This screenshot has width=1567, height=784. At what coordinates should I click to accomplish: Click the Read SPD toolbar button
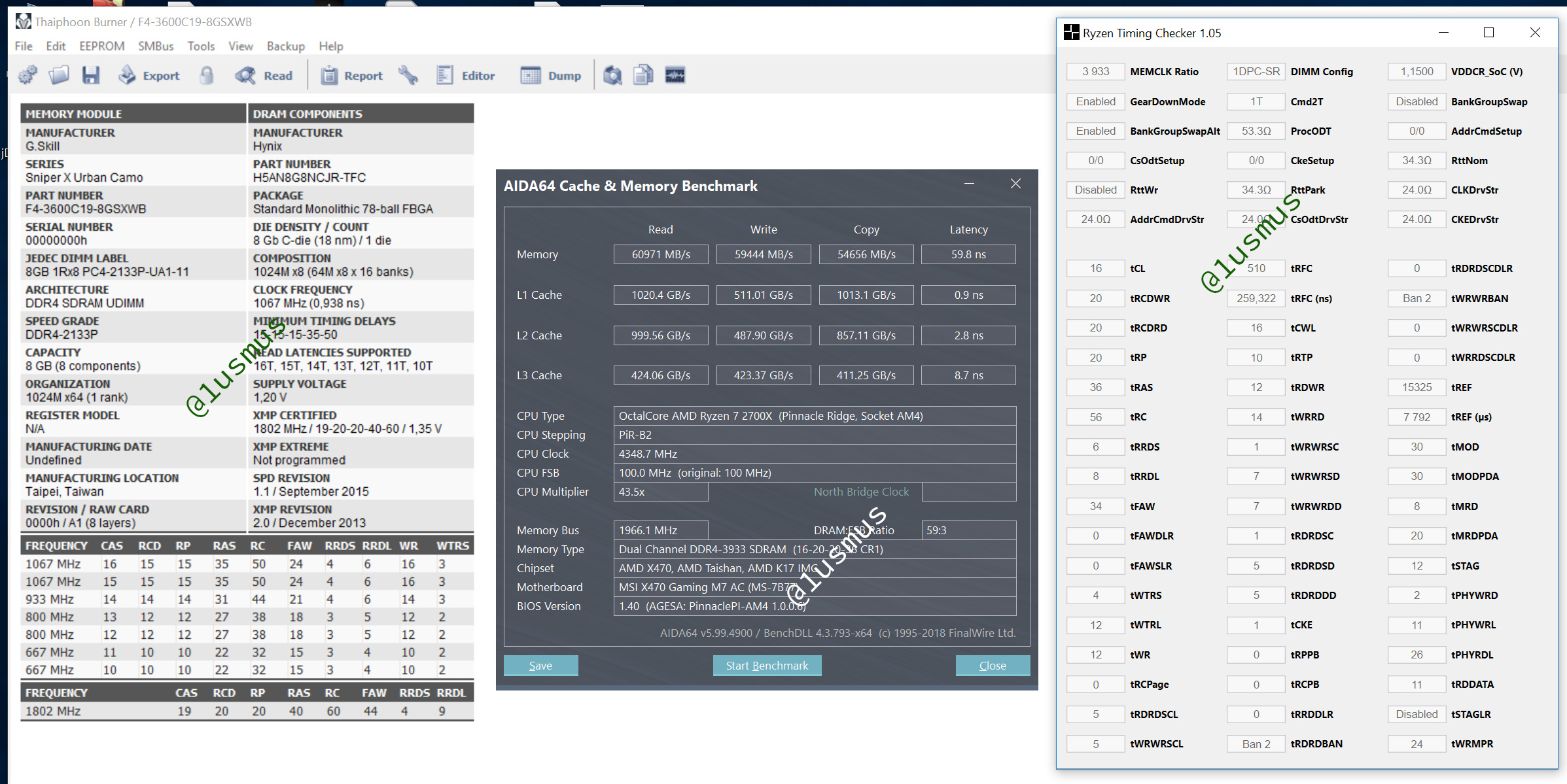[264, 75]
